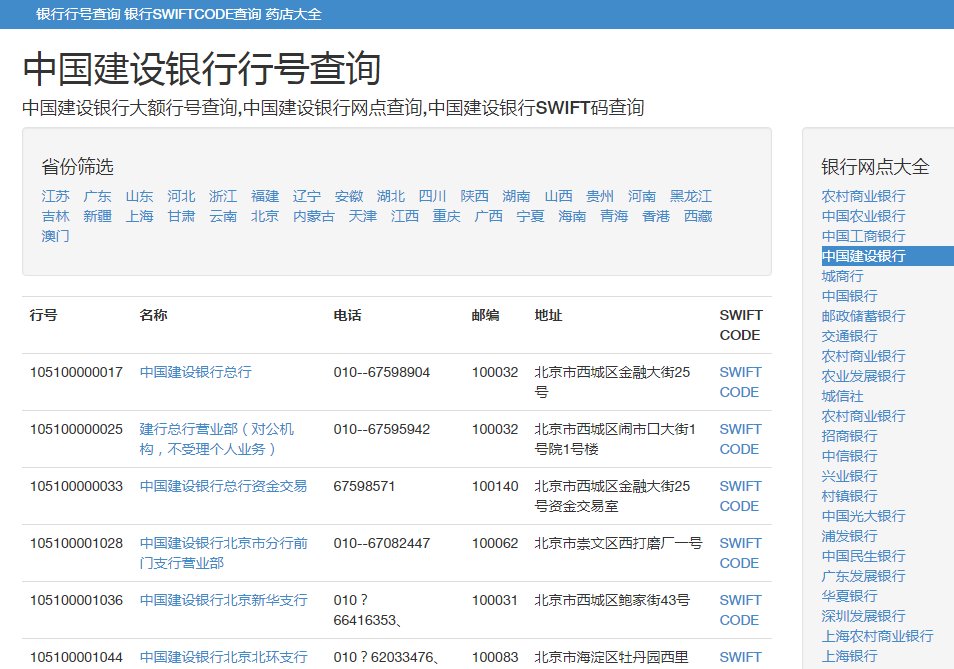Select 兴业银行 in sidebar
Screen dimensions: 954x669
point(849,476)
